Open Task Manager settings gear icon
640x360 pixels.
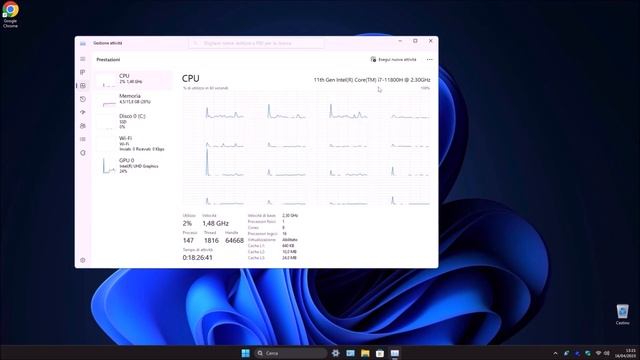click(x=83, y=260)
